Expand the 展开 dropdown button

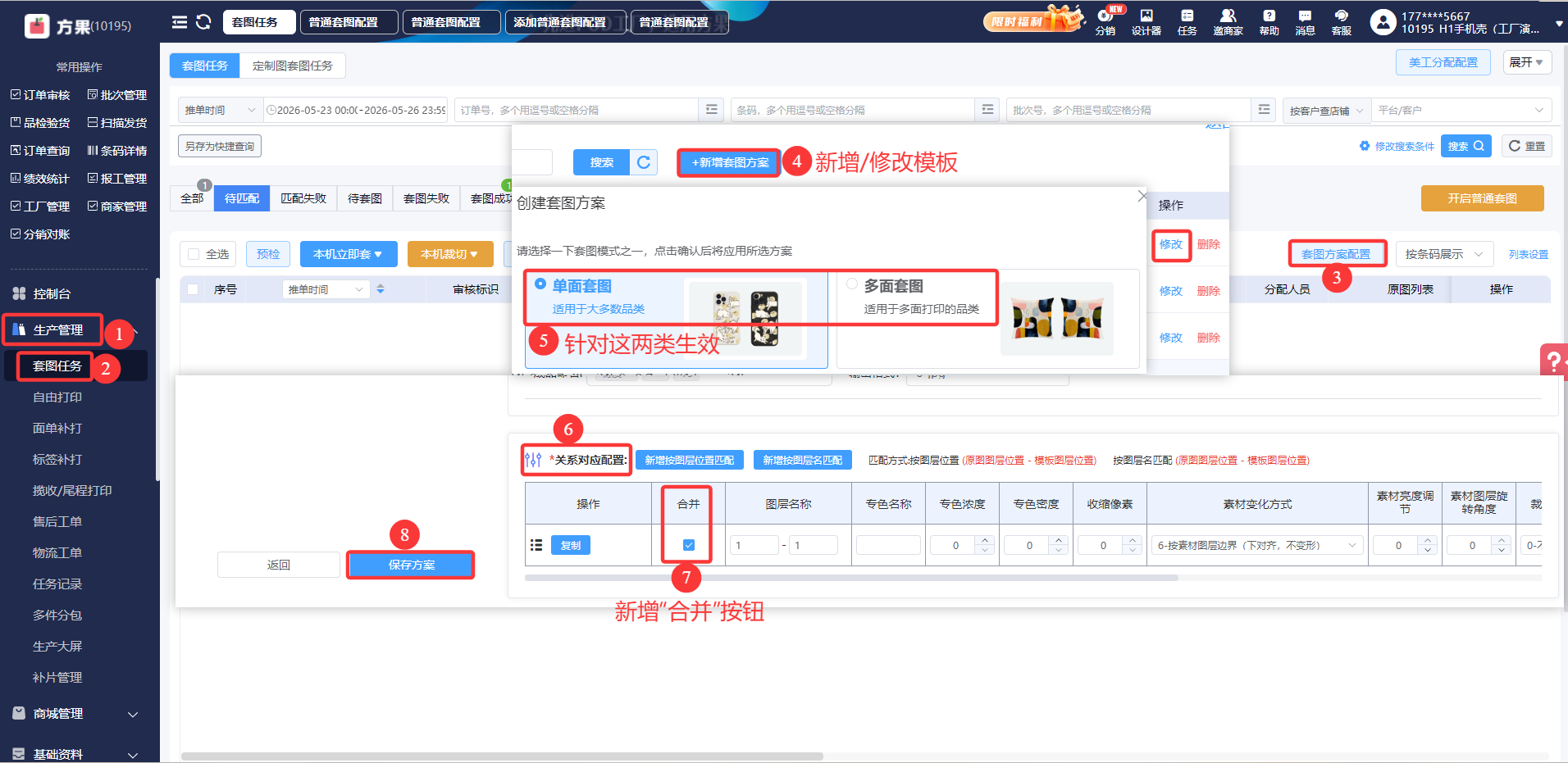click(x=1526, y=62)
